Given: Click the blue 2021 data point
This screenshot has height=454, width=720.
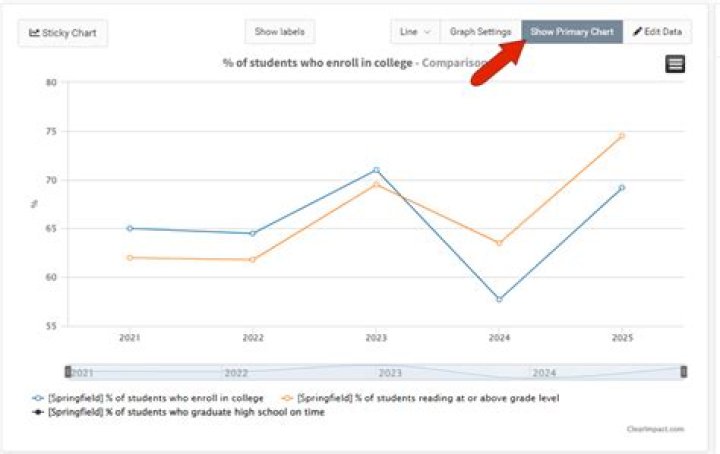Looking at the screenshot, I should pyautogui.click(x=130, y=228).
